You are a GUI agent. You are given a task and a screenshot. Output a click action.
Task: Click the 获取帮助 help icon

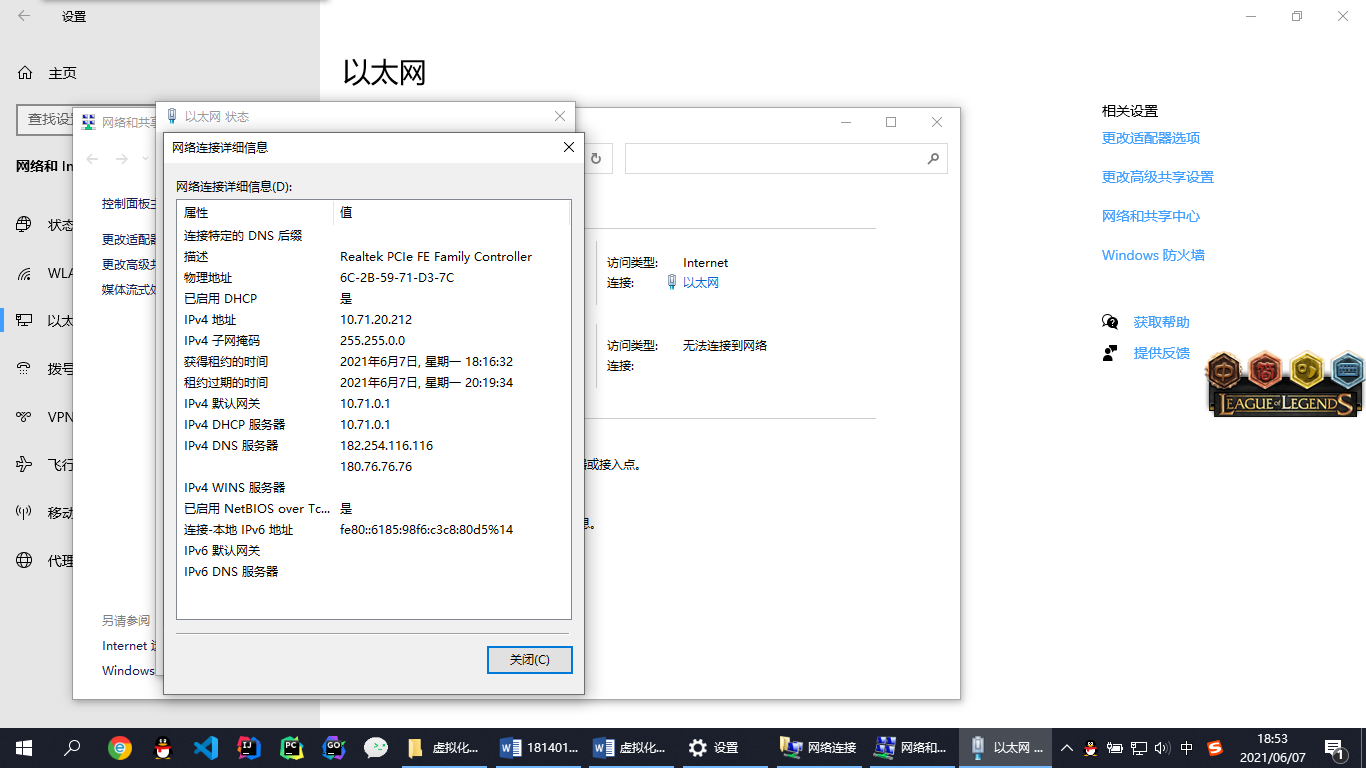click(1110, 322)
